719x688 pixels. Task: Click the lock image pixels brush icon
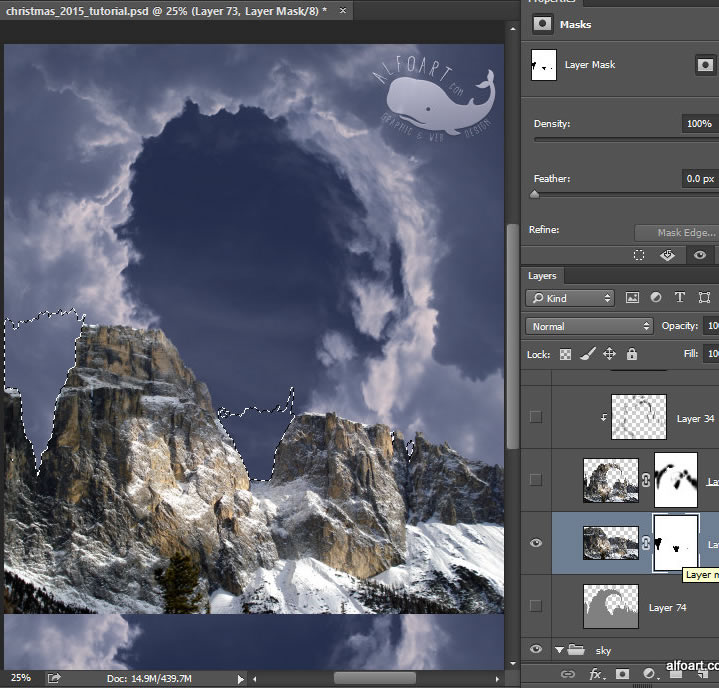coord(588,354)
